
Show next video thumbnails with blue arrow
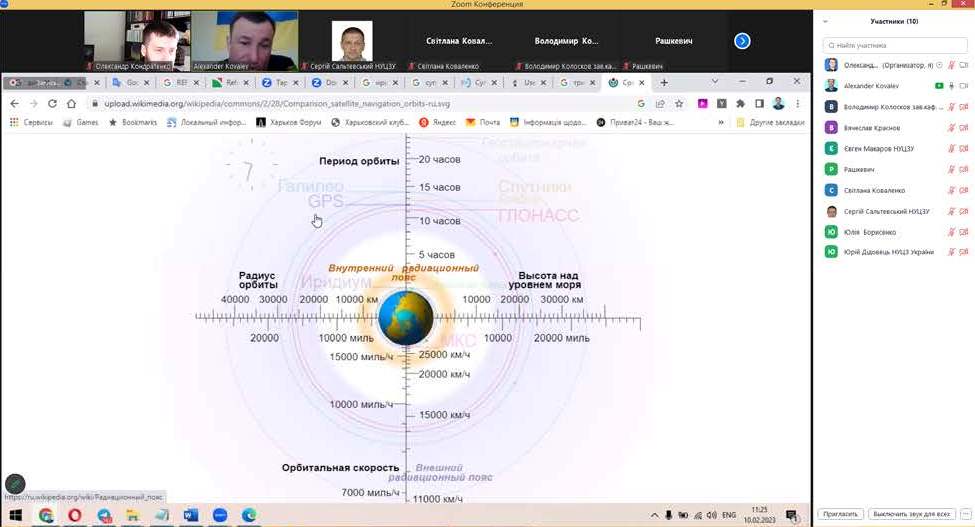click(742, 41)
